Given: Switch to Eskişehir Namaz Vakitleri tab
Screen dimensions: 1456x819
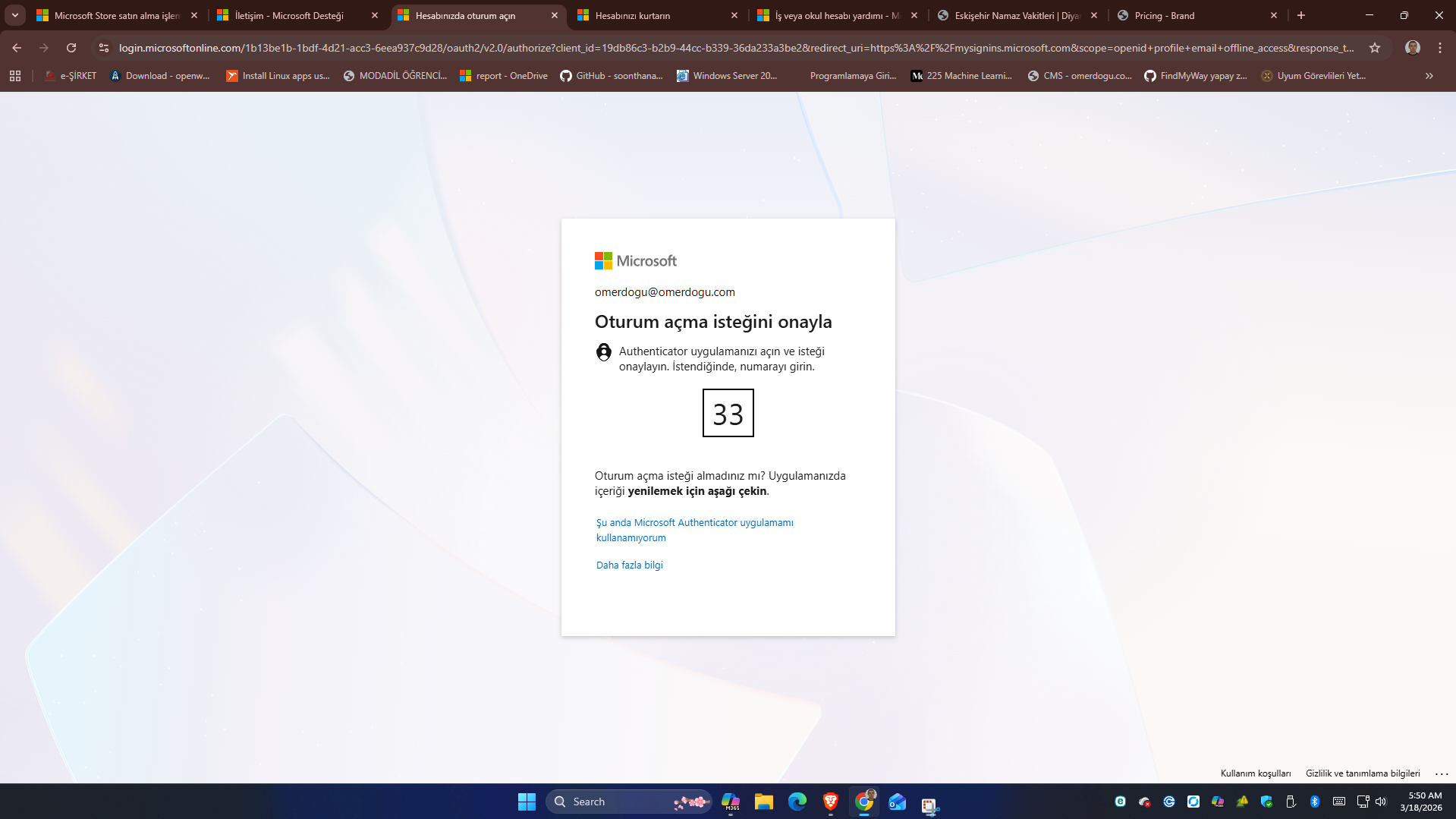Looking at the screenshot, I should pyautogui.click(x=1017, y=15).
